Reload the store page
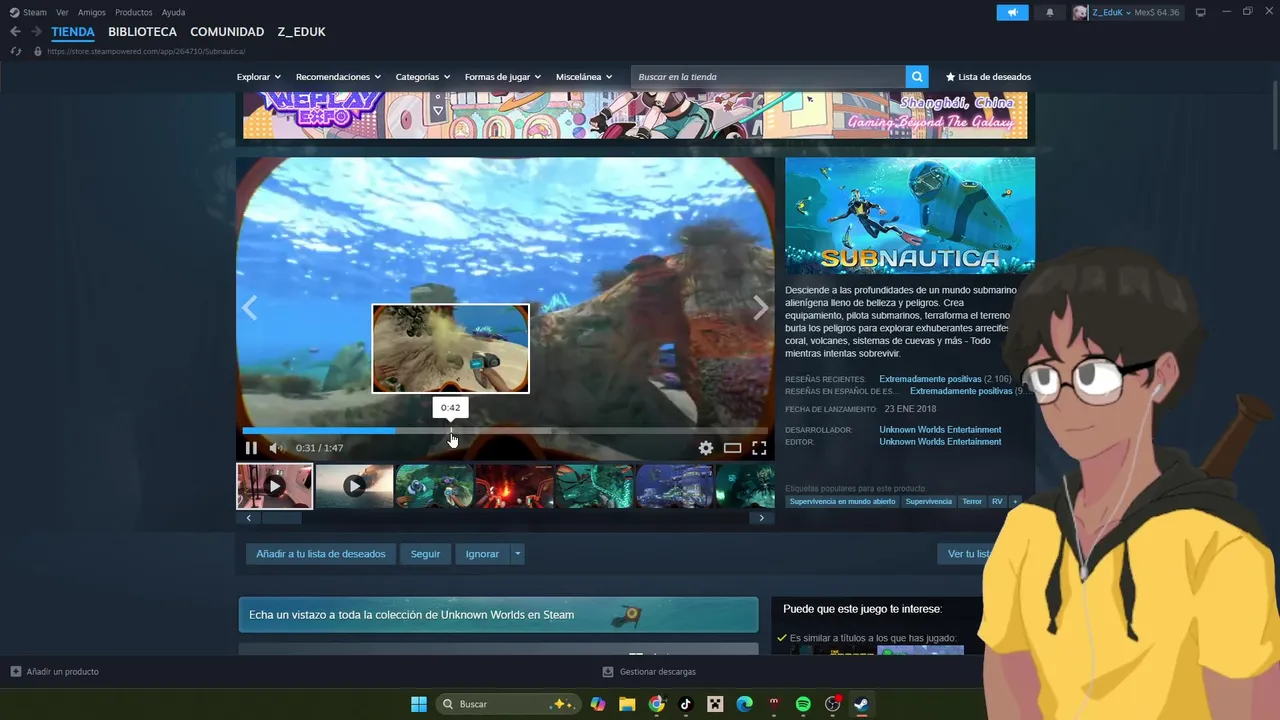The width and height of the screenshot is (1280, 720). (x=16, y=51)
